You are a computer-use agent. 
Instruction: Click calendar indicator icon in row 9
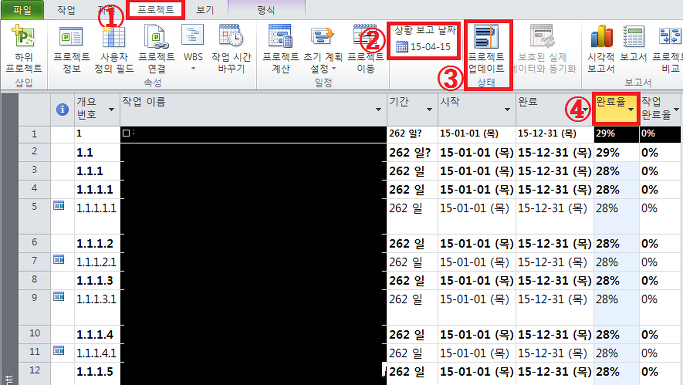58,297
